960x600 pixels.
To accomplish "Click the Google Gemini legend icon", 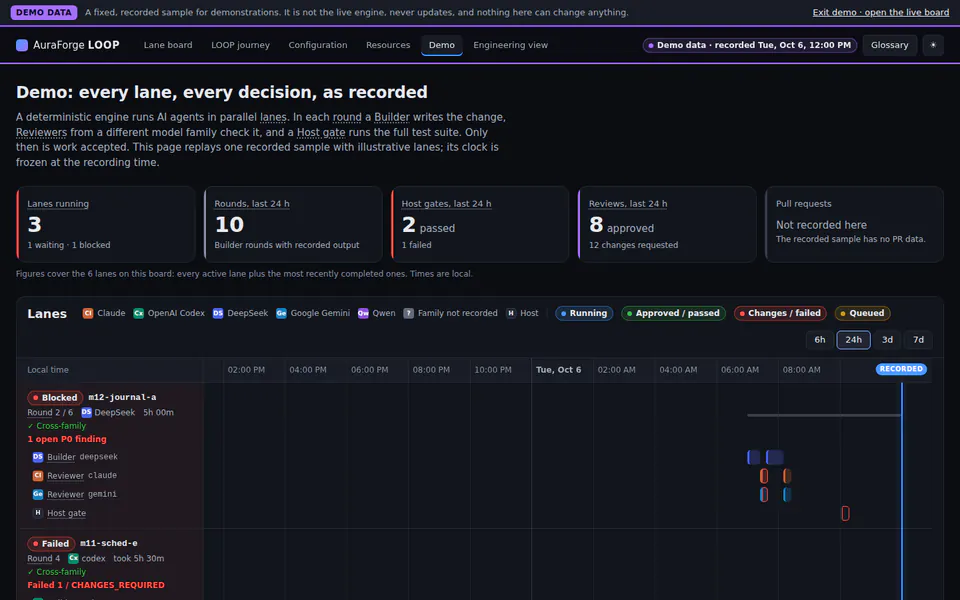I will pyautogui.click(x=281, y=313).
